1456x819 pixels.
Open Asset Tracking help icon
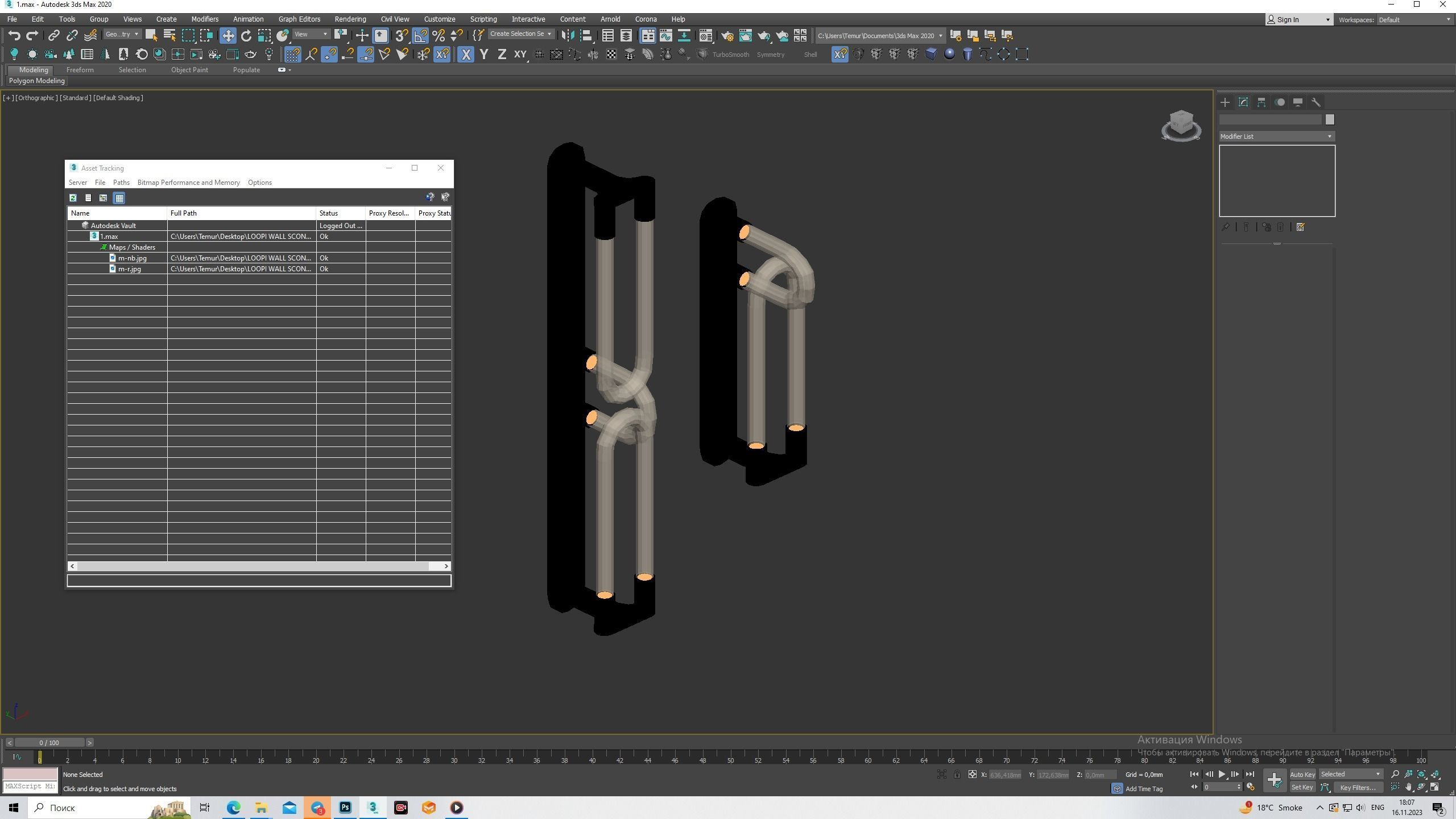[430, 197]
